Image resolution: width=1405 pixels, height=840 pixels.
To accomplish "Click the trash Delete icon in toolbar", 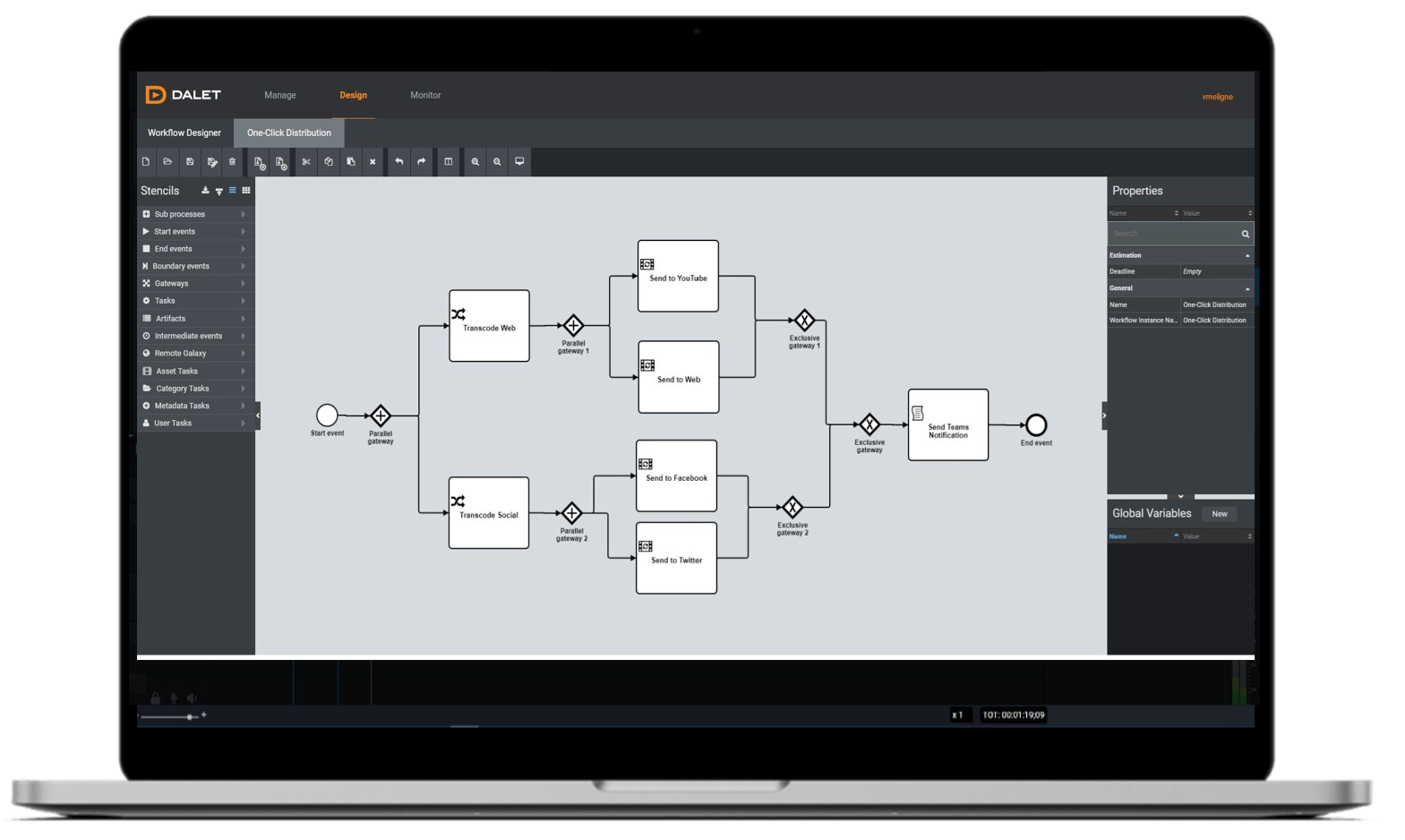I will click(x=232, y=162).
